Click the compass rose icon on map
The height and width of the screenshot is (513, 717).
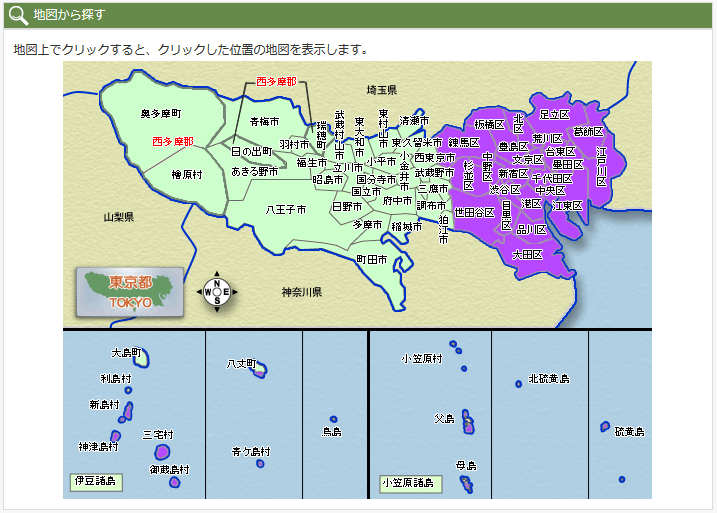(x=218, y=292)
